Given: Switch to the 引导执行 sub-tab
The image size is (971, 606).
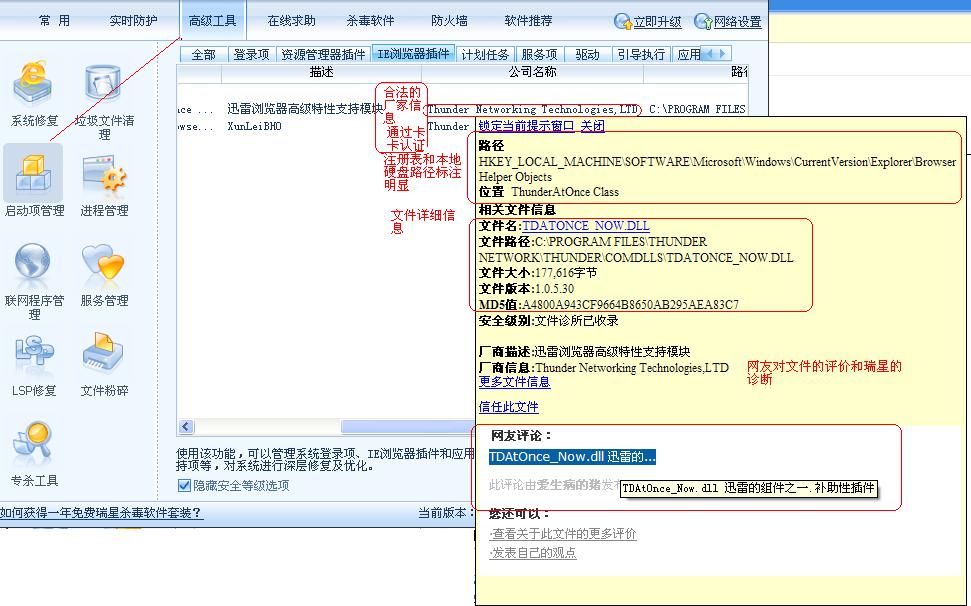Looking at the screenshot, I should click(x=641, y=54).
